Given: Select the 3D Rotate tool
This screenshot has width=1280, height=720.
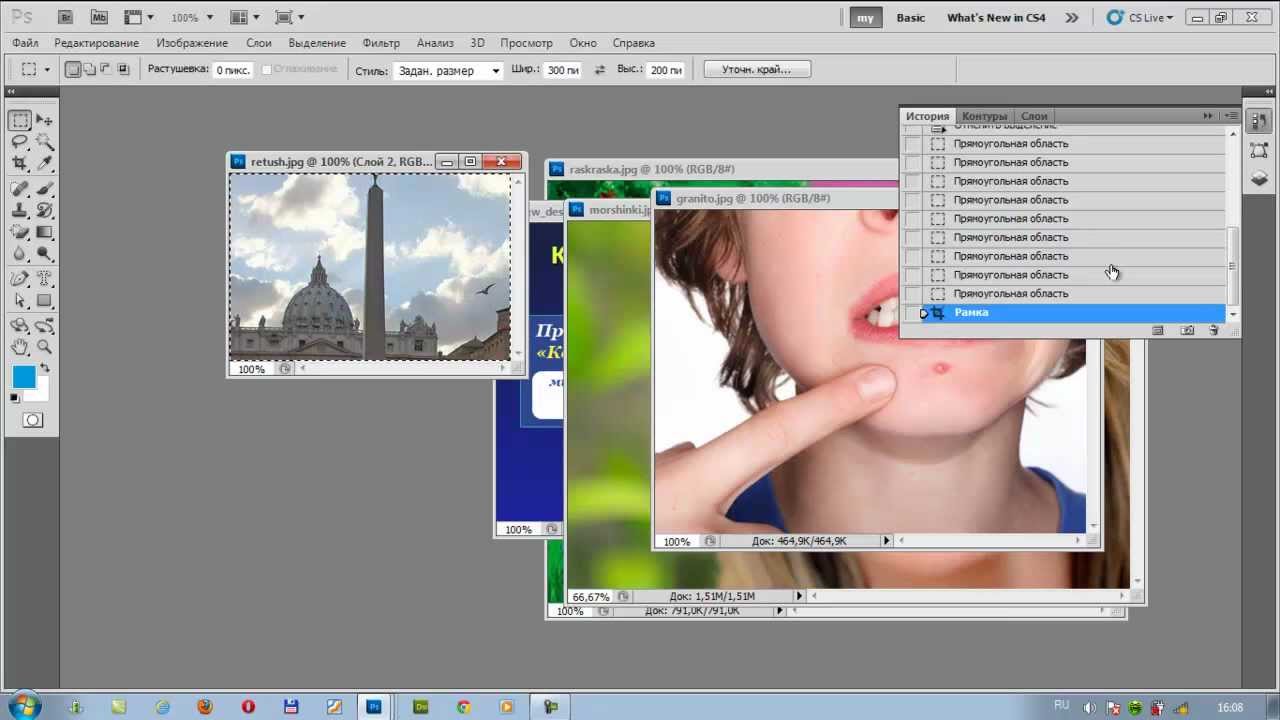Looking at the screenshot, I should pos(20,326).
